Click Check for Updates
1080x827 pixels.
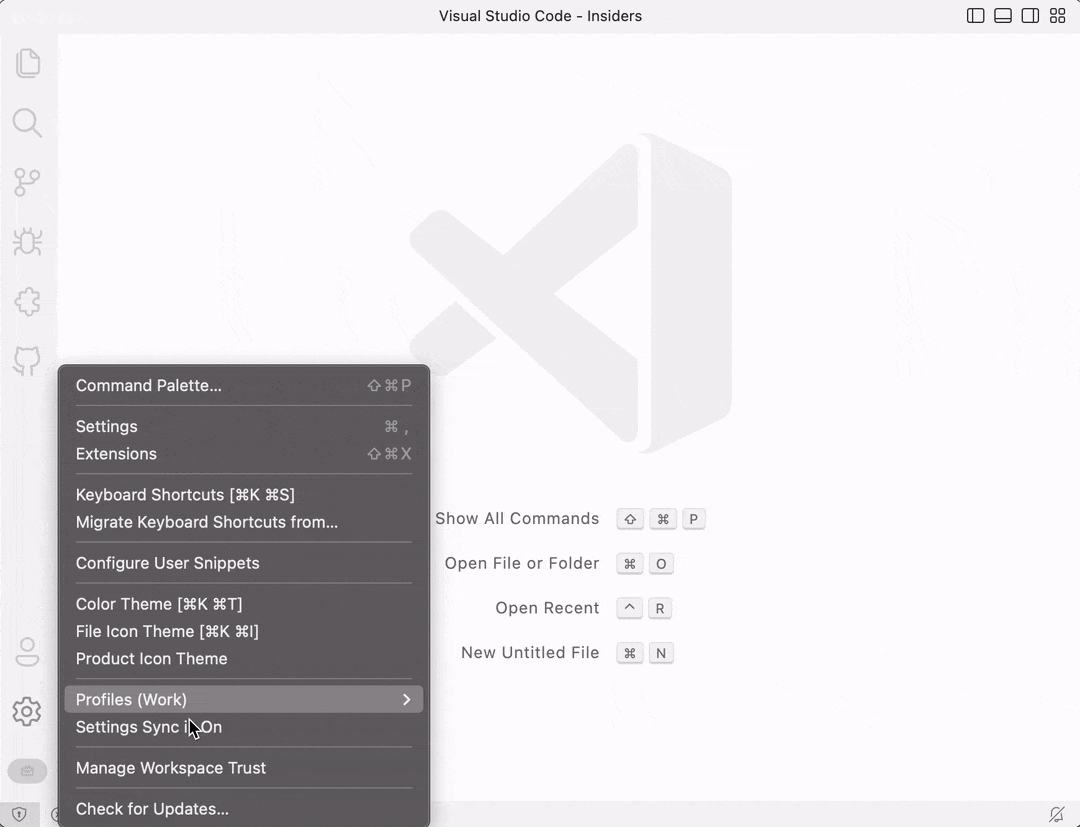[x=152, y=808]
